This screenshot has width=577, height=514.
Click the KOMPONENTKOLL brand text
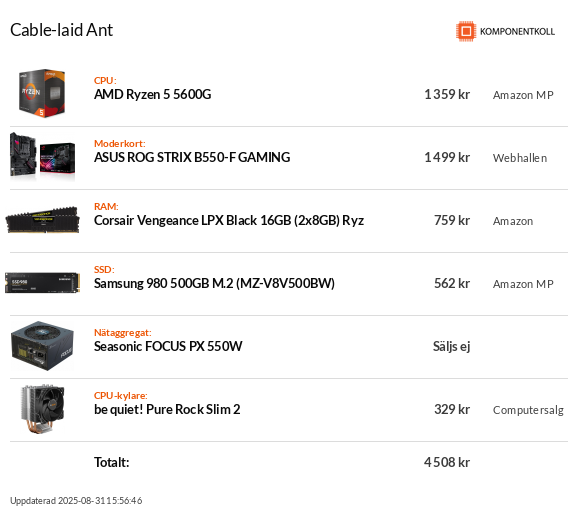point(517,32)
